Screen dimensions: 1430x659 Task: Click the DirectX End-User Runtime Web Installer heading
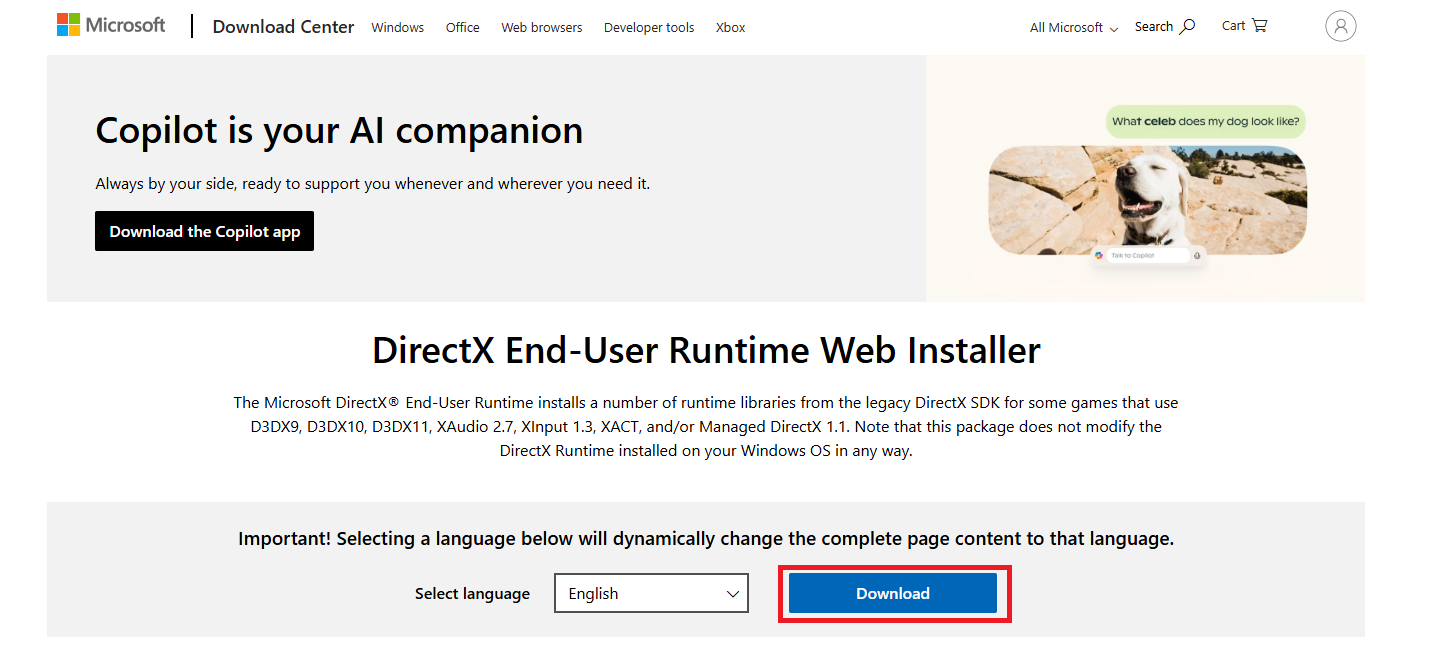[x=706, y=351]
